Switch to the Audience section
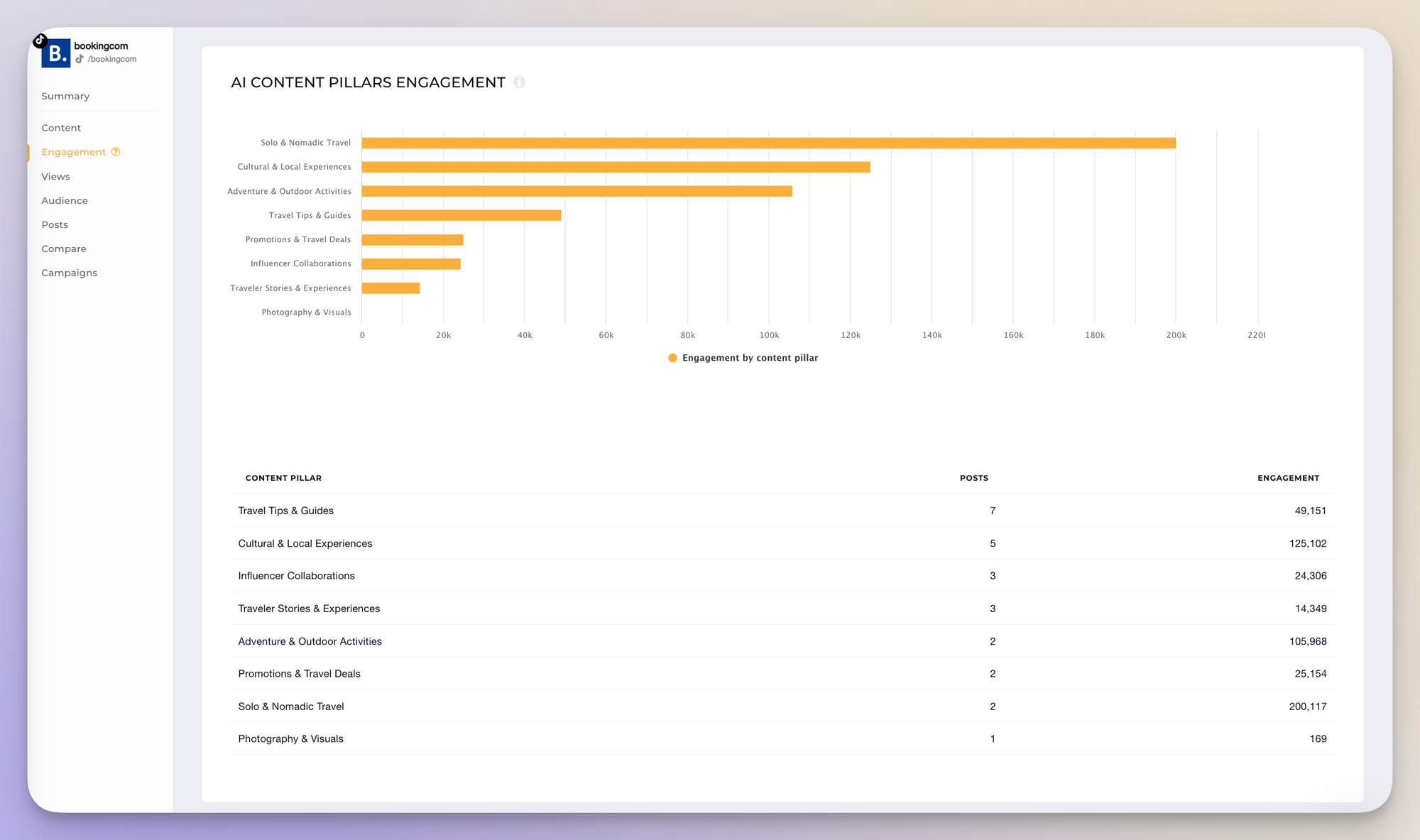 tap(65, 200)
